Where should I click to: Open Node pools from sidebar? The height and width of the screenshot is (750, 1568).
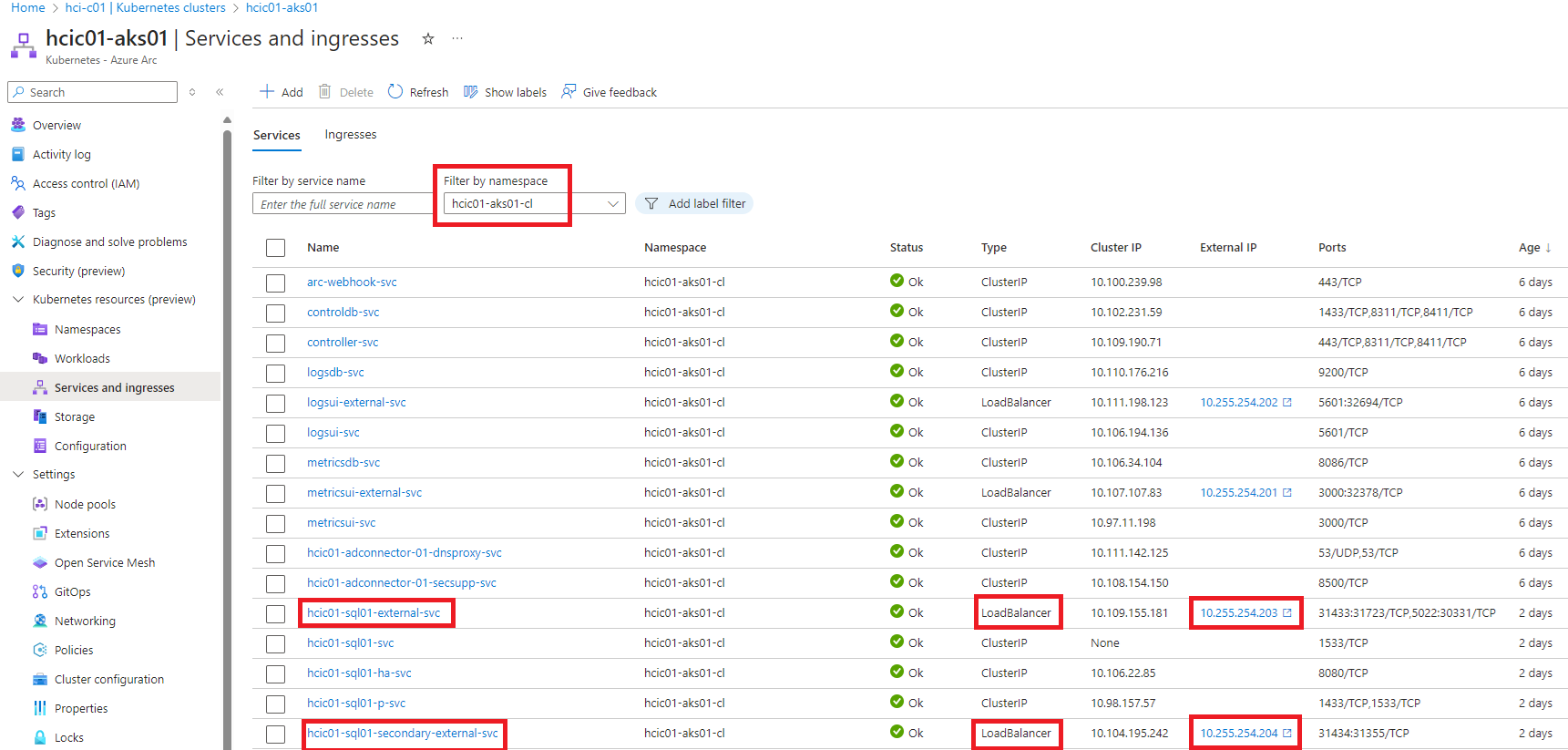pyautogui.click(x=85, y=504)
